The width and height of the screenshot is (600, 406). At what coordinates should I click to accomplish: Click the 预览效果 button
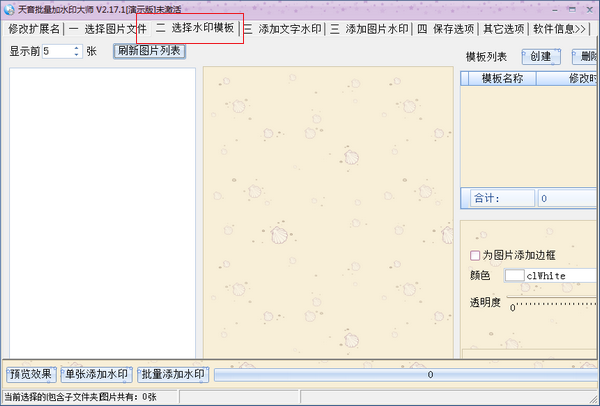click(x=31, y=374)
